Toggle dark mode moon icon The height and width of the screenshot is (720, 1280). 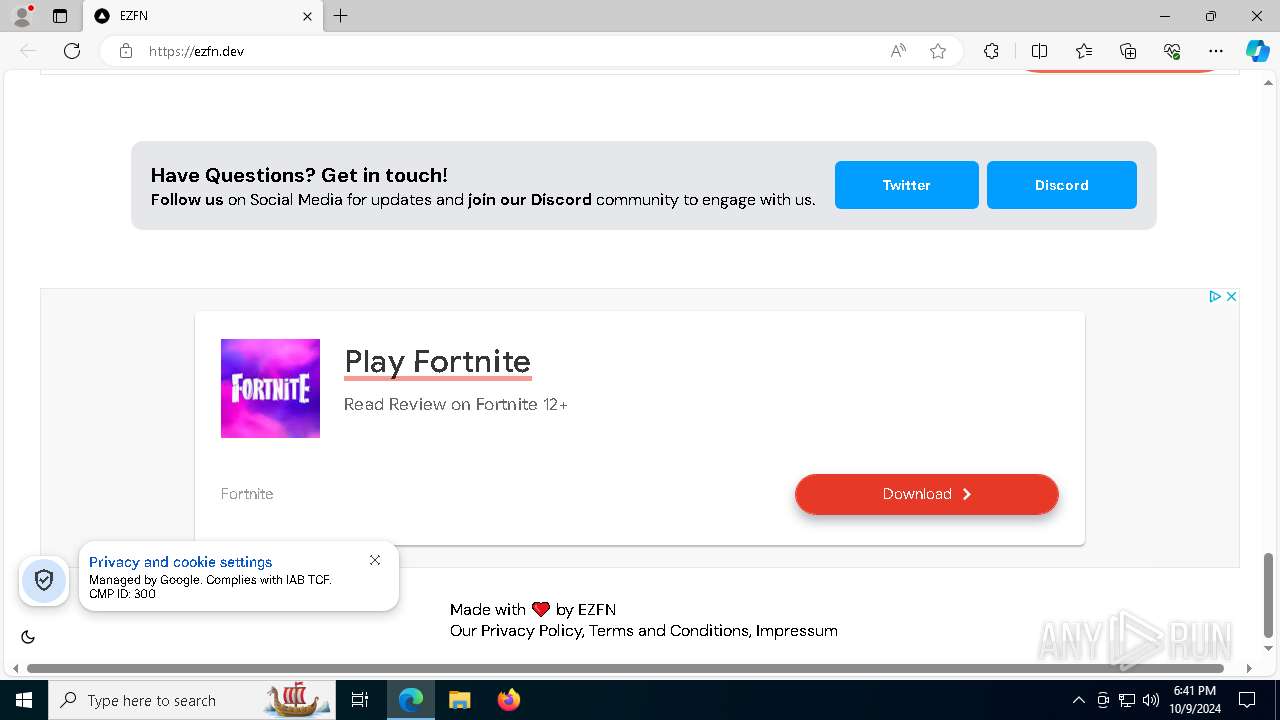[28, 637]
